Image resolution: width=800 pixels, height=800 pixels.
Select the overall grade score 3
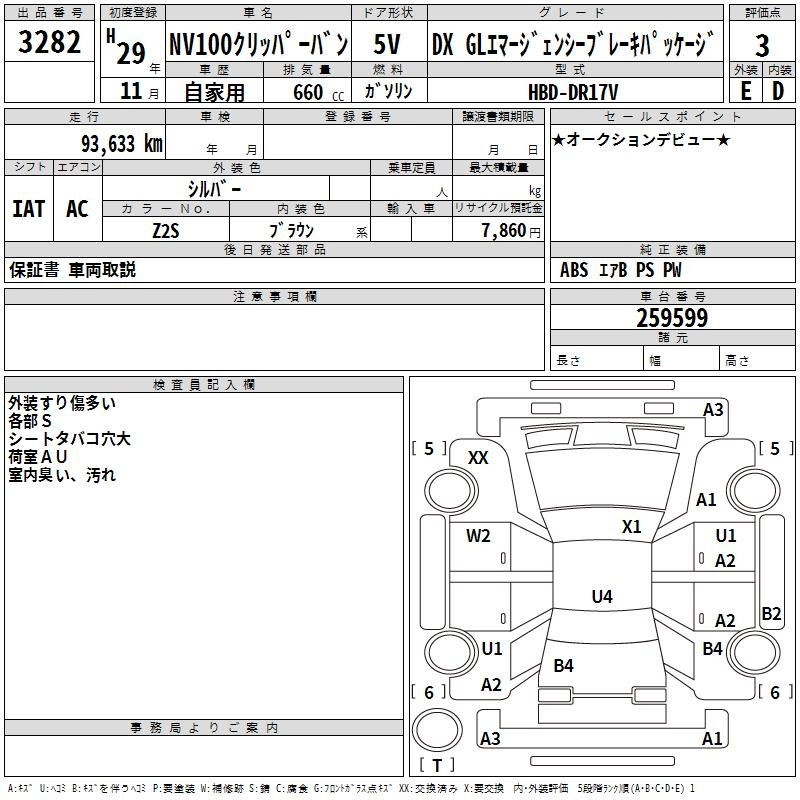(762, 46)
